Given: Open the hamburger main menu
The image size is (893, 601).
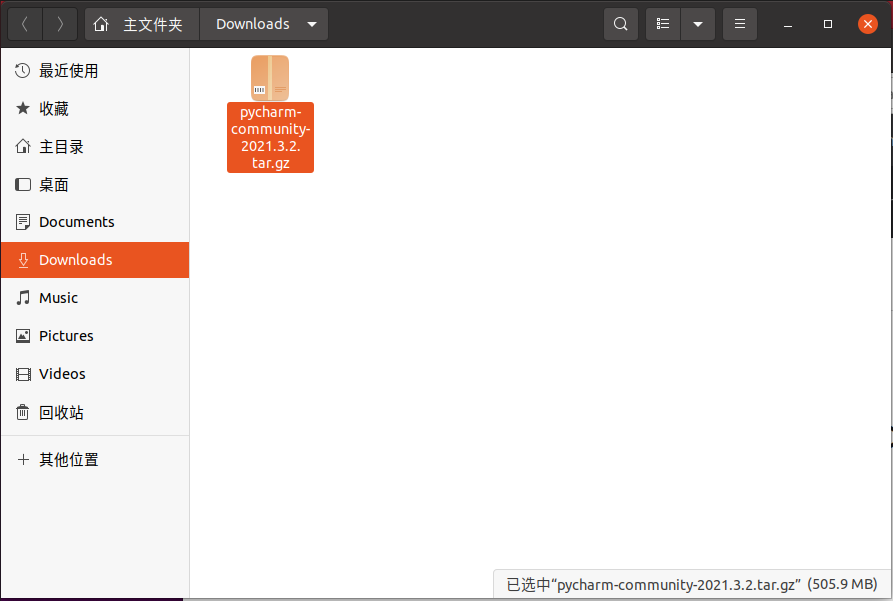Looking at the screenshot, I should coord(740,24).
